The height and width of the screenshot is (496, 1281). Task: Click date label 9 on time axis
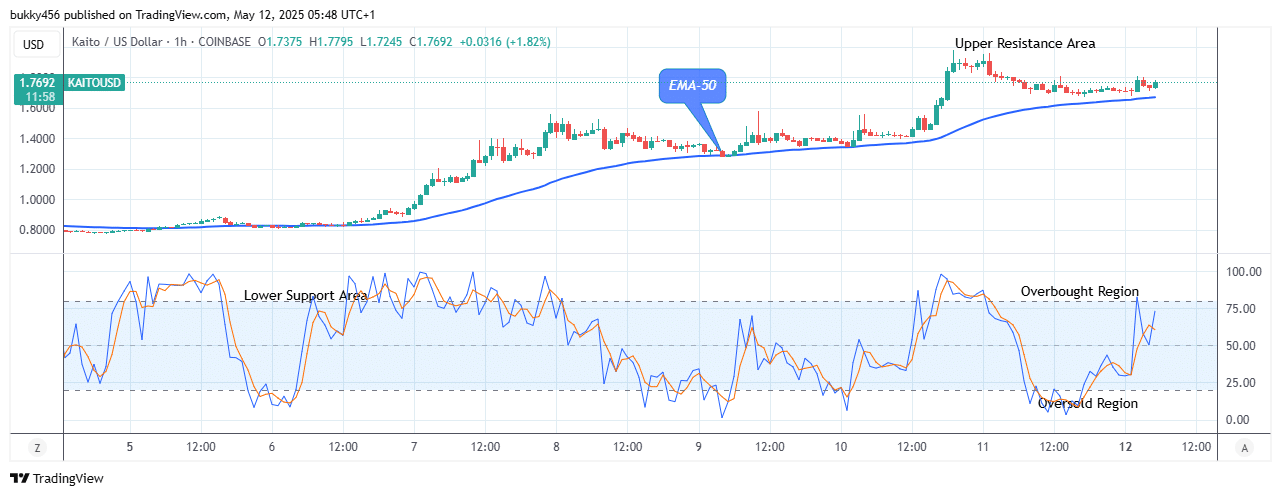(x=698, y=448)
